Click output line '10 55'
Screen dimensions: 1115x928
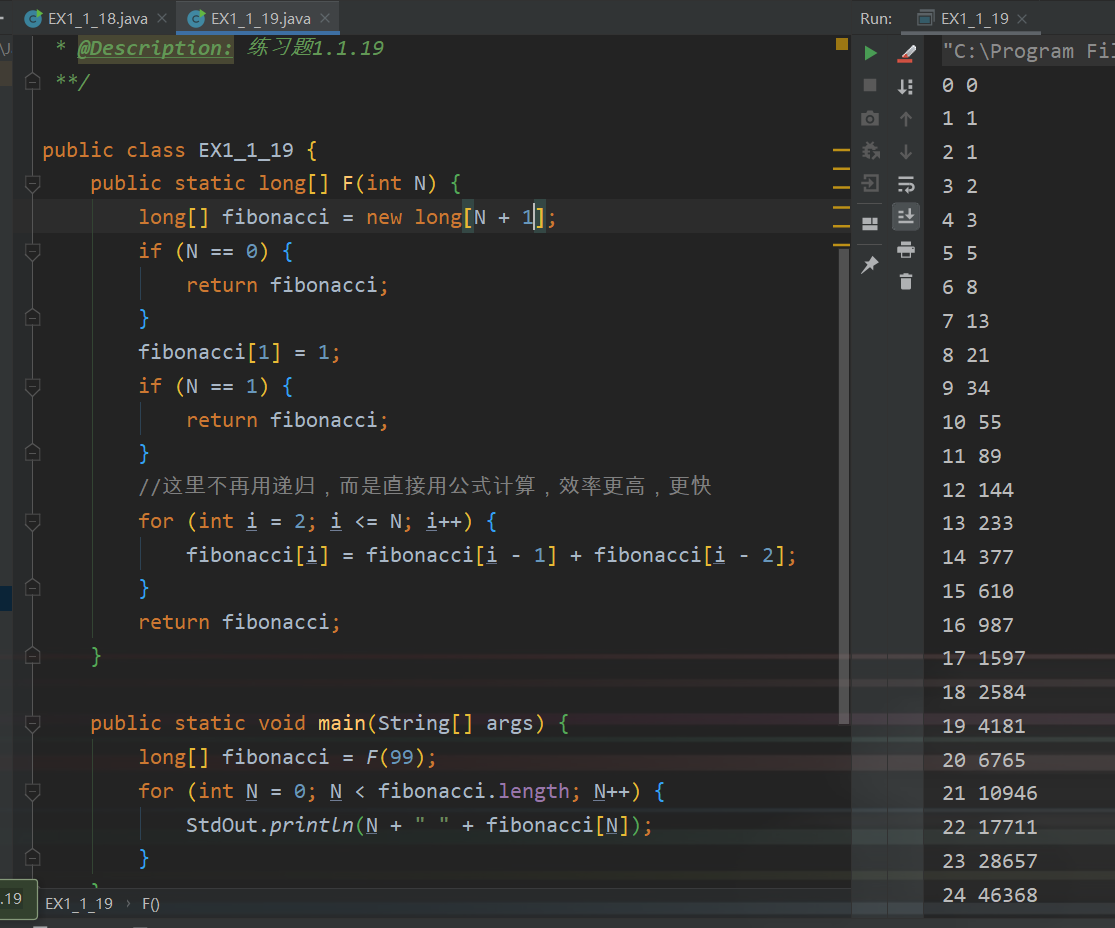point(971,422)
